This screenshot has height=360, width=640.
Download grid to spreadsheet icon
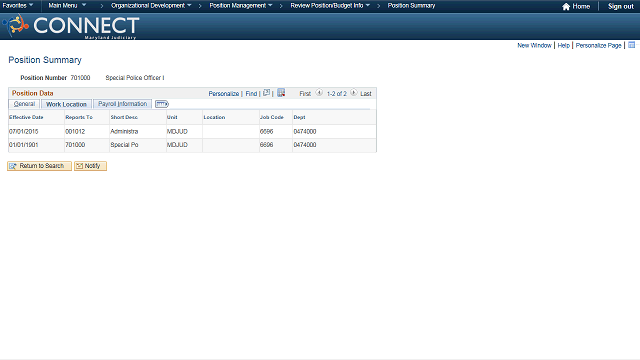pos(281,93)
